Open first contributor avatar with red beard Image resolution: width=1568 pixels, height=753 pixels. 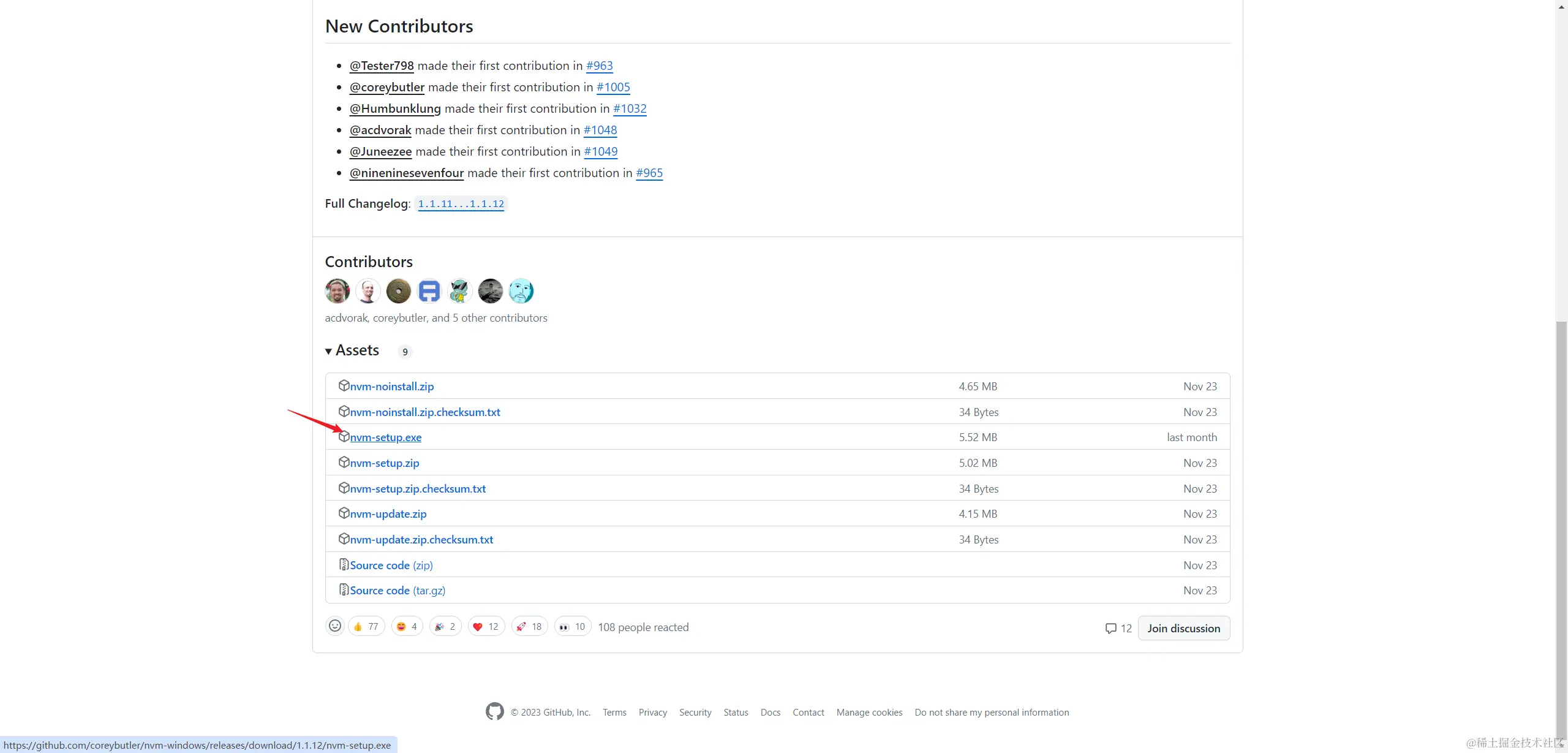coord(337,291)
